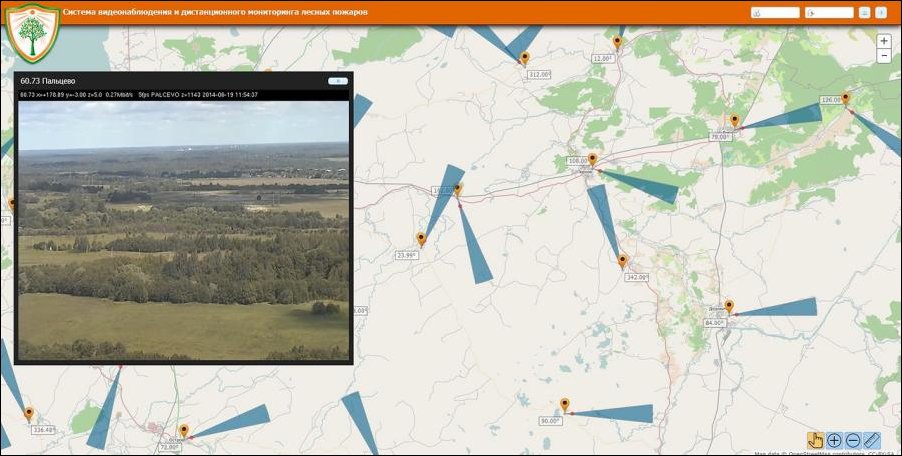The width and height of the screenshot is (902, 456).
Task: Select the ruler measurement tool
Action: point(872,439)
